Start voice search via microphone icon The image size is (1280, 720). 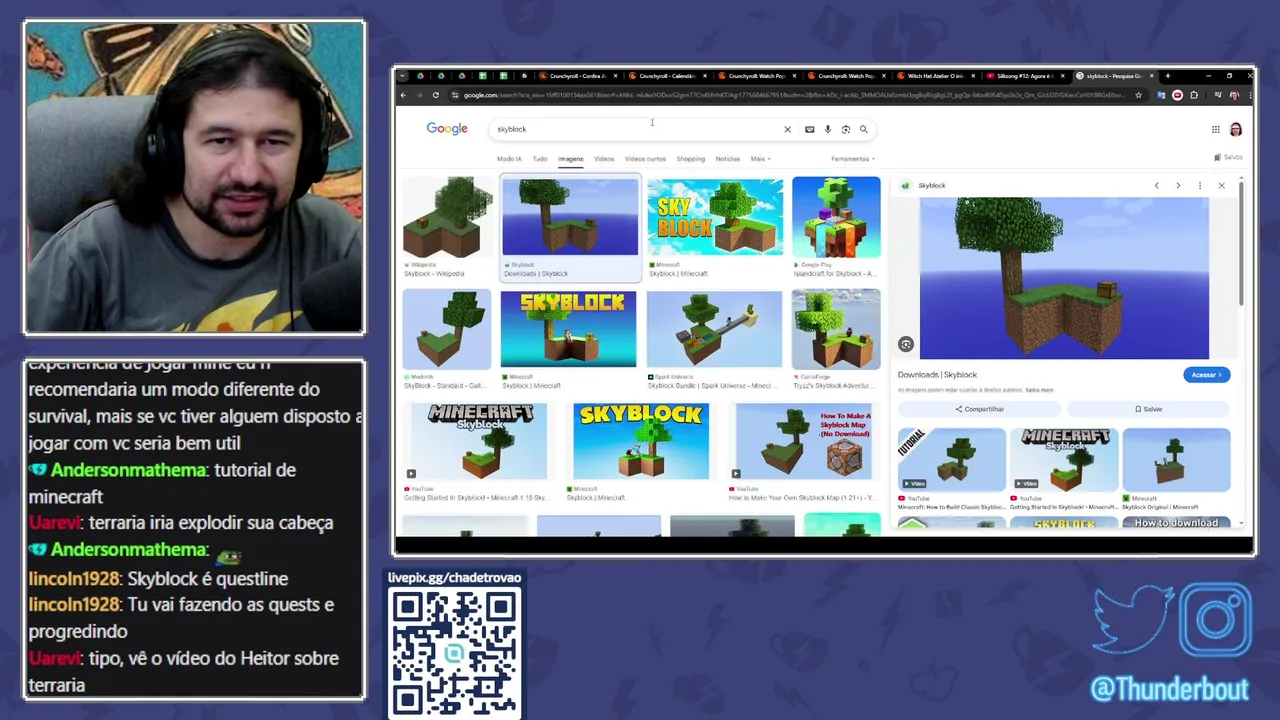pos(827,129)
